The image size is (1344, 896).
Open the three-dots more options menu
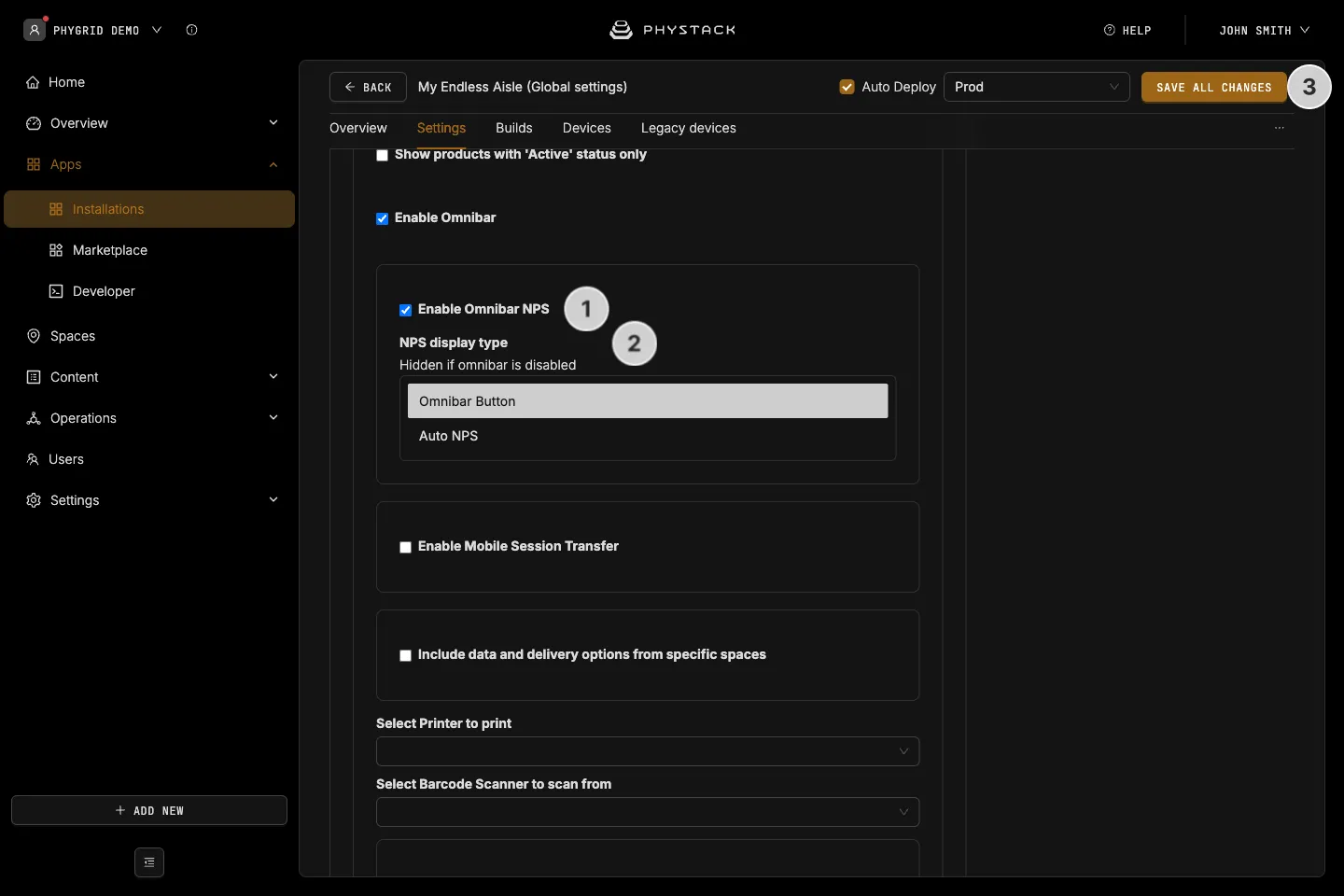point(1280,128)
